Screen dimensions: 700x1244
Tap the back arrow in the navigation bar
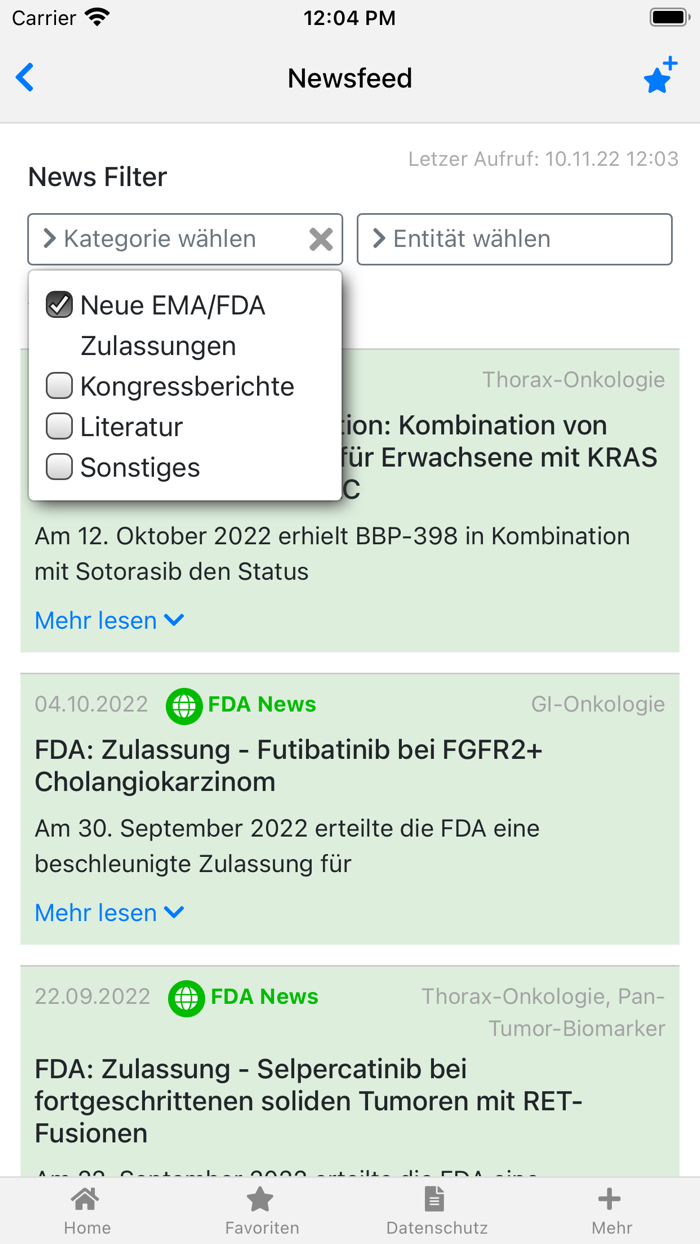coord(24,77)
